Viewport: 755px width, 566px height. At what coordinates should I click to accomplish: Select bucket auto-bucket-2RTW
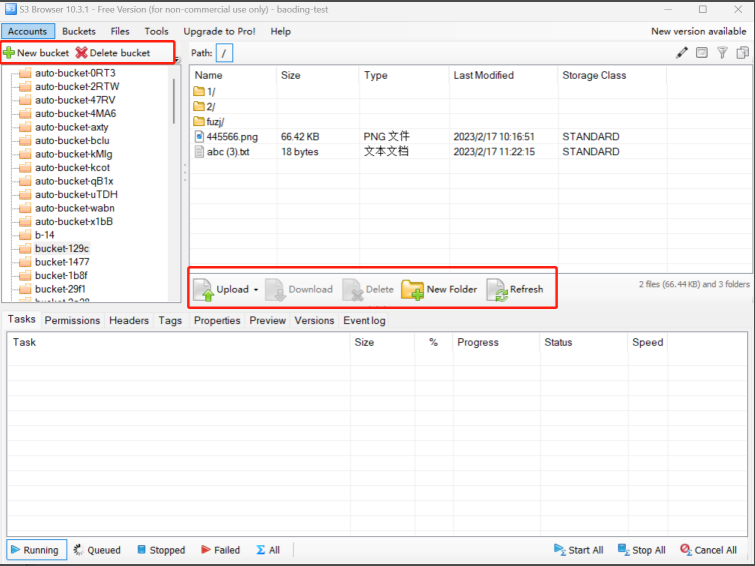(x=77, y=87)
